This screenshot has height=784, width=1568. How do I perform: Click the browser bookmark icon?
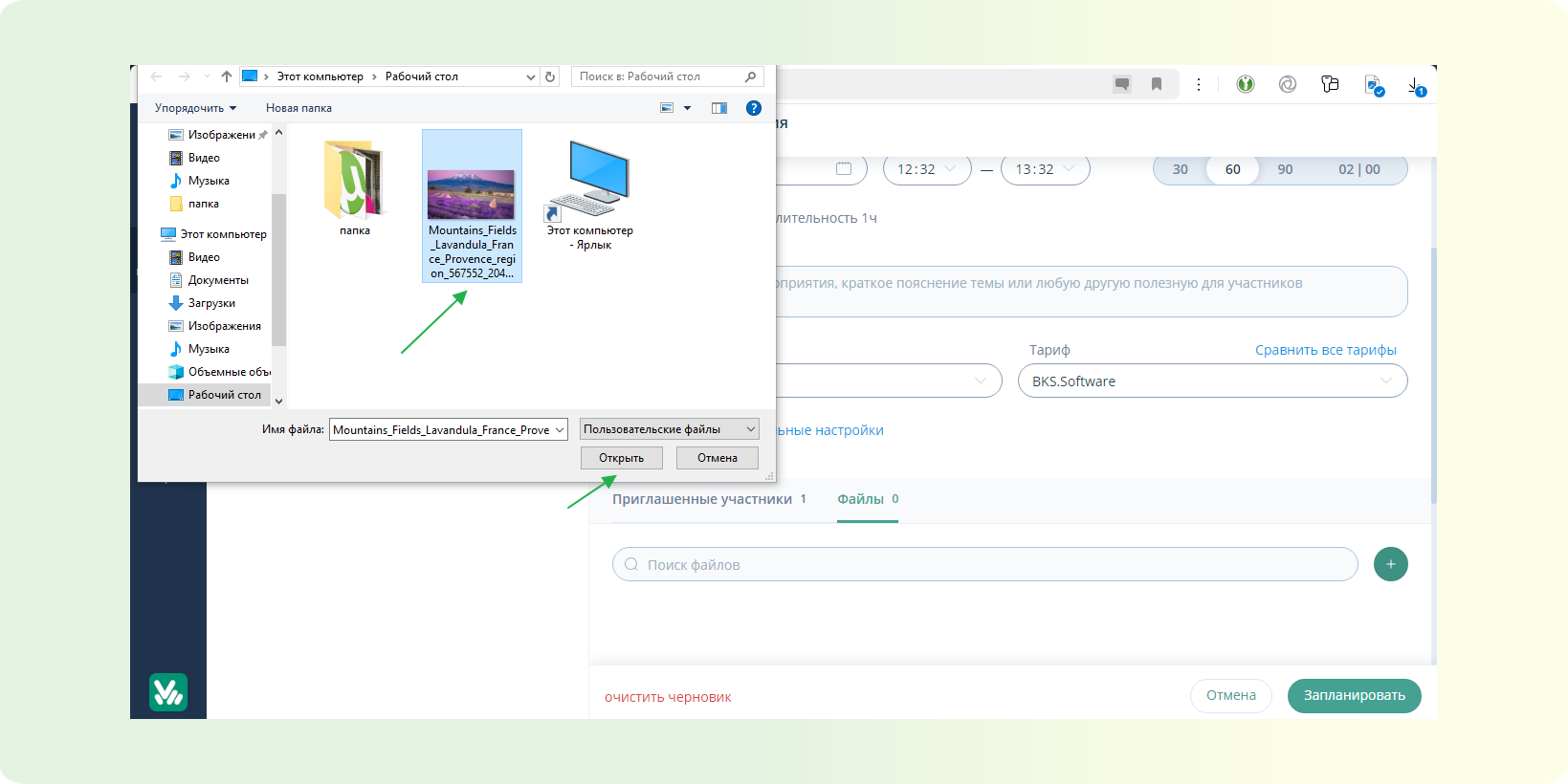1157,84
